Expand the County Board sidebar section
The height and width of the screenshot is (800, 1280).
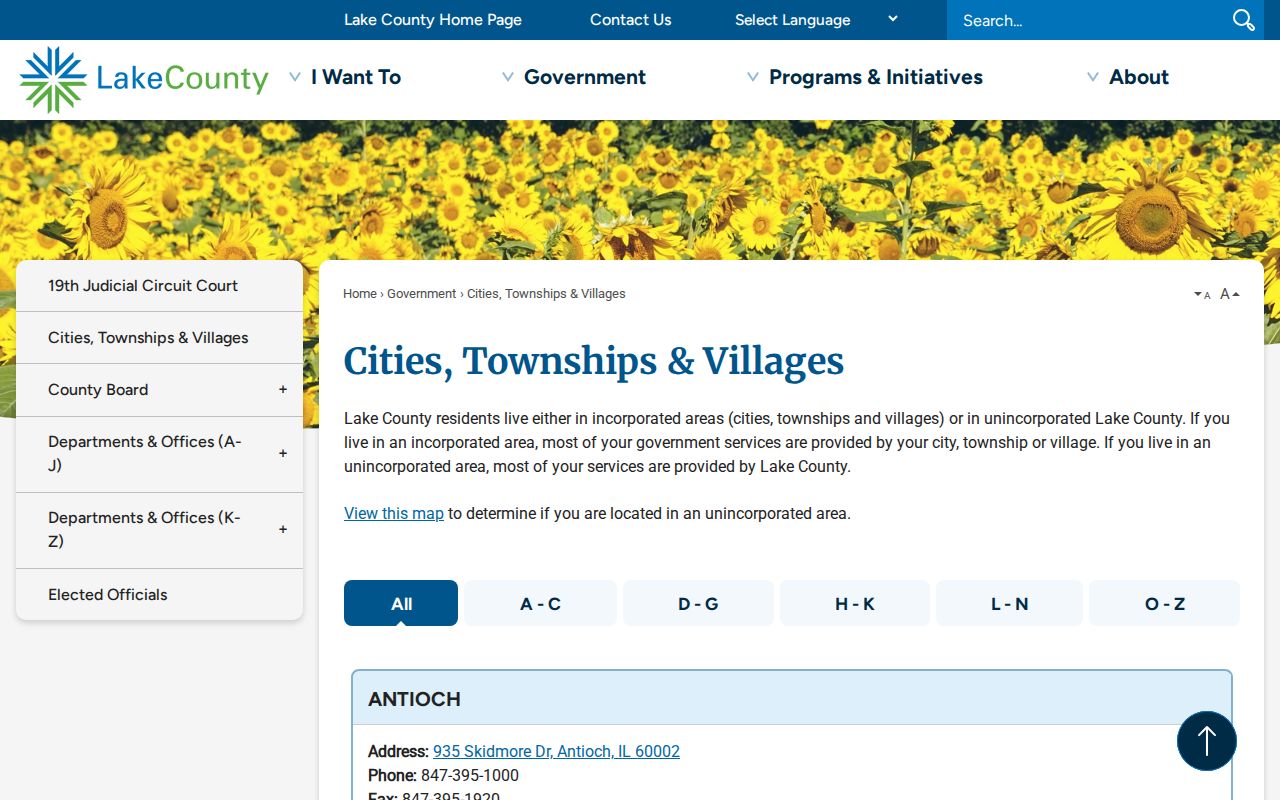283,390
